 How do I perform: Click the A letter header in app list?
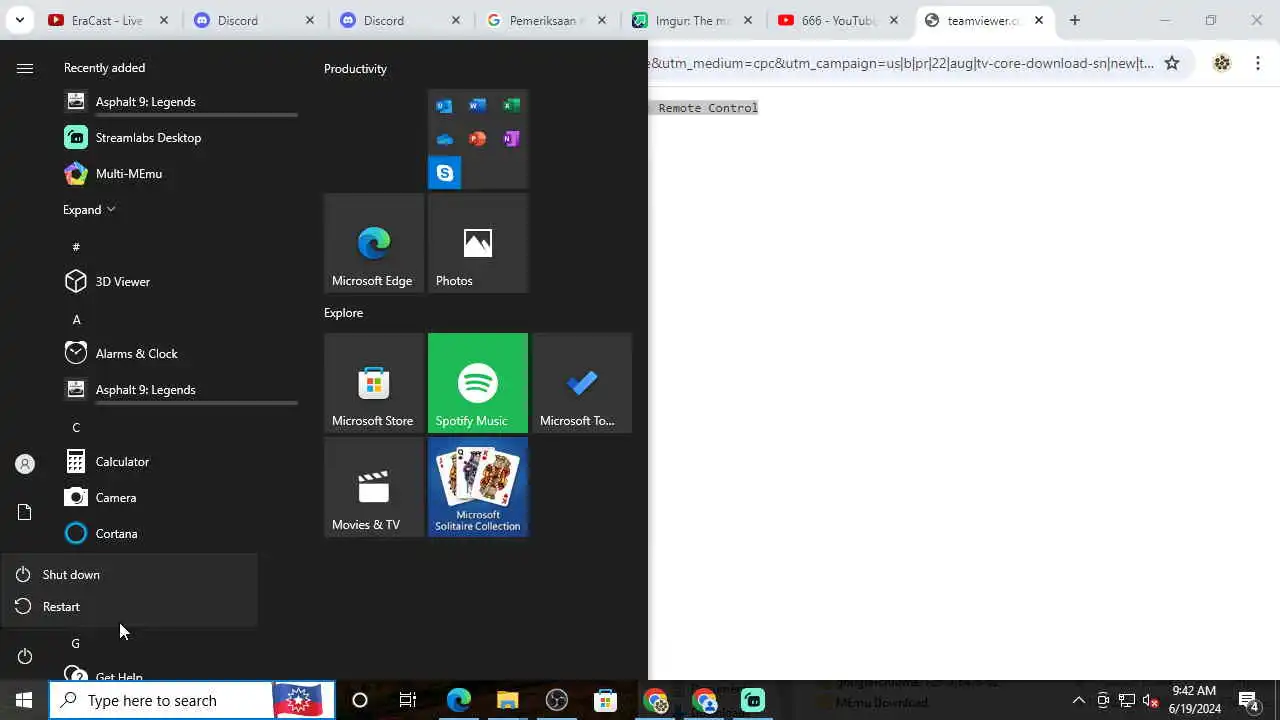click(76, 319)
